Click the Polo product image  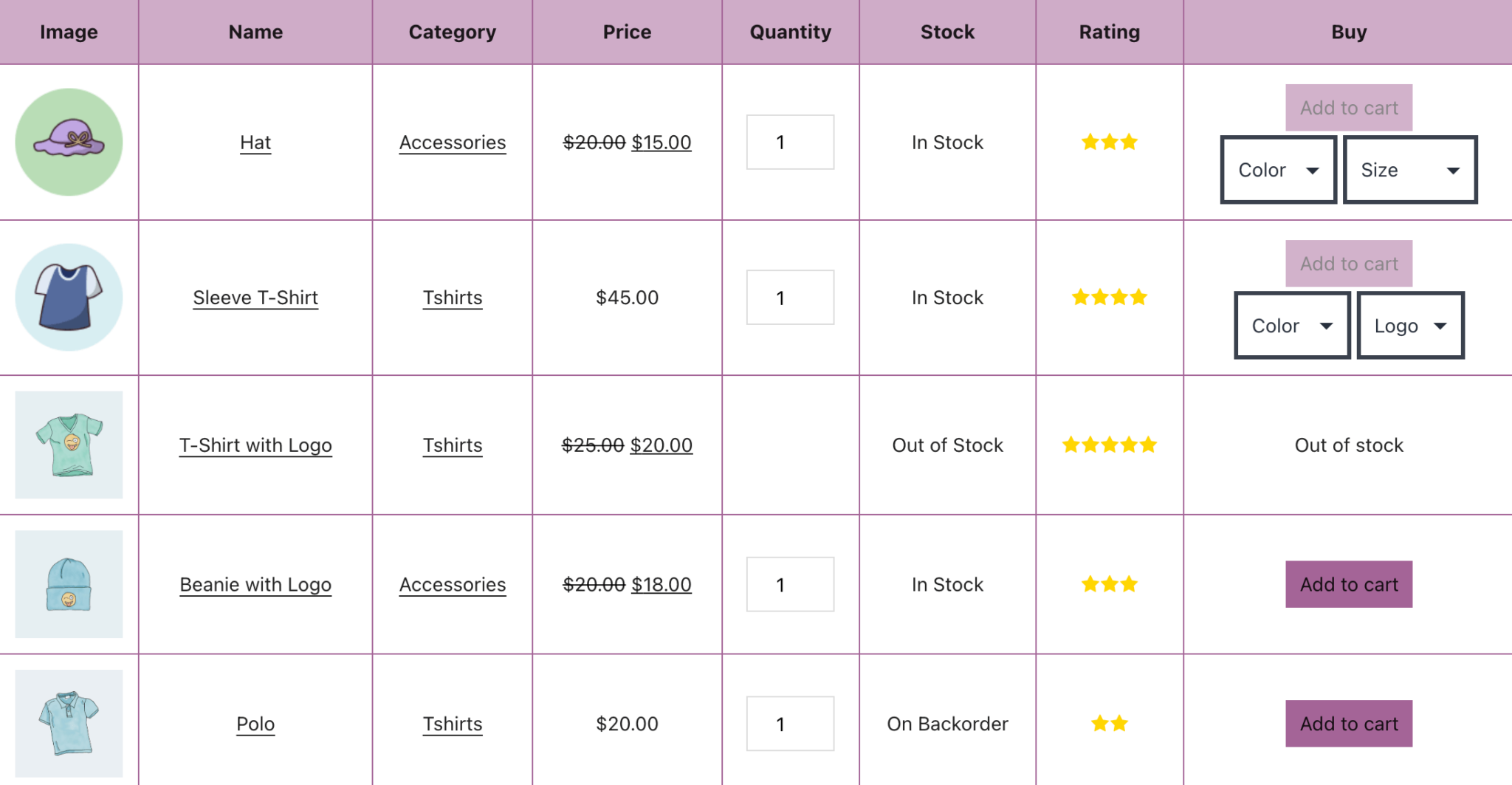pyautogui.click(x=69, y=724)
